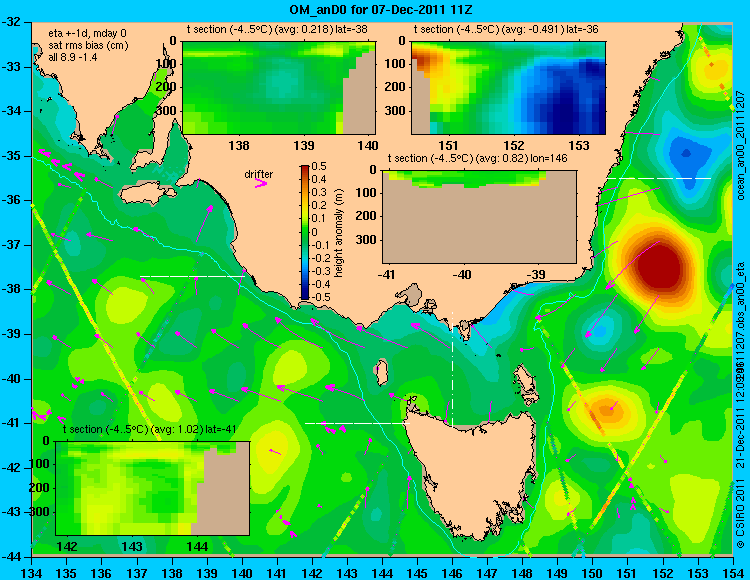Click the white dashed section line at latitude -38
The height and width of the screenshot is (580, 750).
[192, 276]
